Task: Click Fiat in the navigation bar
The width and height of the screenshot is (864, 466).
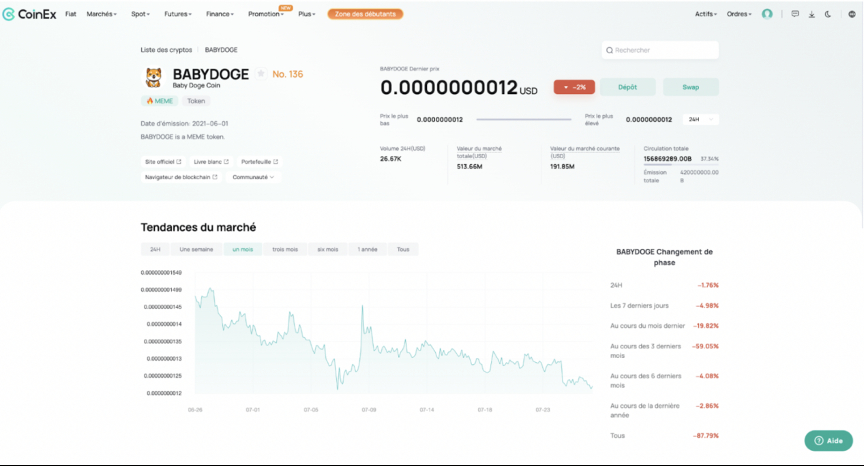Action: [71, 14]
